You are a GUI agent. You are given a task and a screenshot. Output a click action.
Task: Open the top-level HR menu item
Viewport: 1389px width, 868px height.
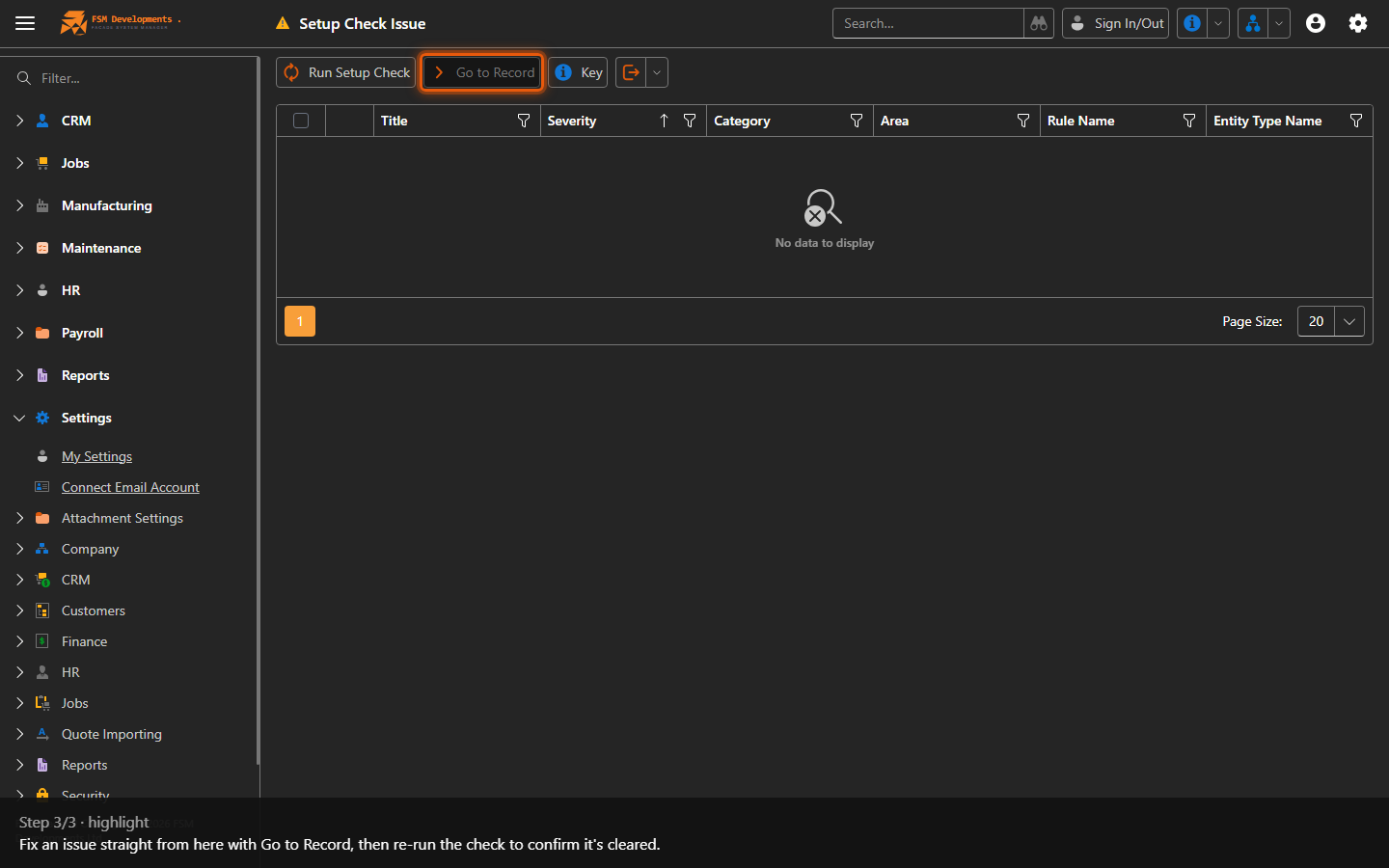coord(71,290)
